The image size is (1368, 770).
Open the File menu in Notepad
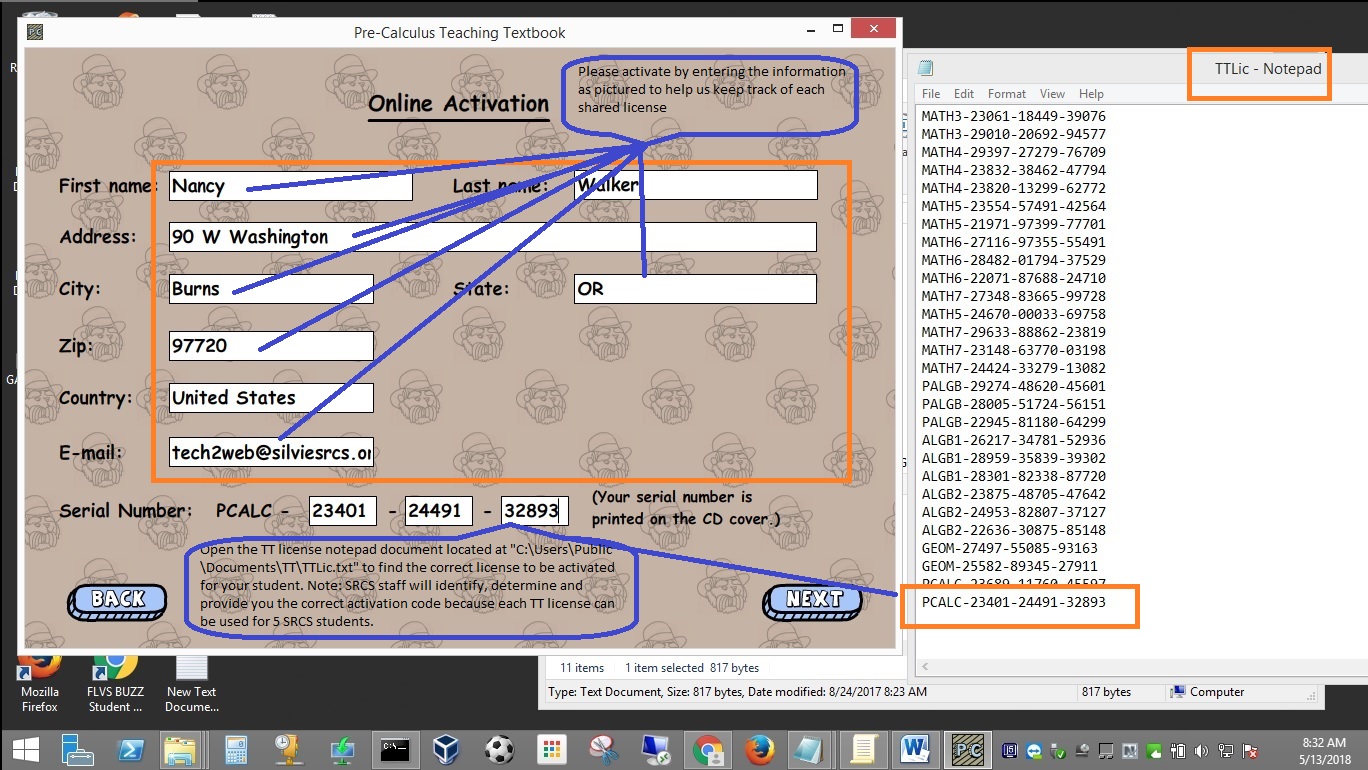[x=931, y=94]
